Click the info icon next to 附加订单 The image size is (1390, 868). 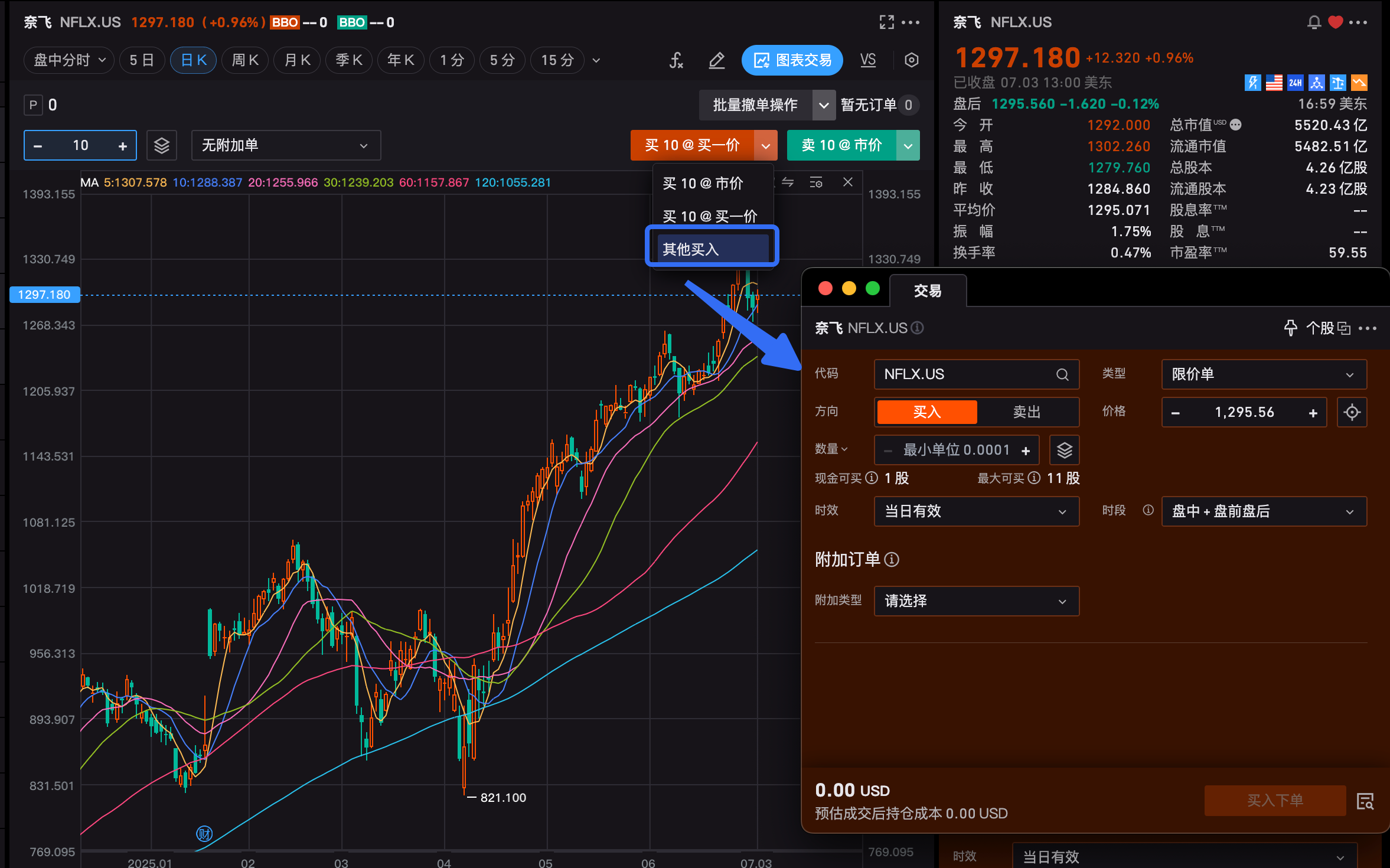892,560
